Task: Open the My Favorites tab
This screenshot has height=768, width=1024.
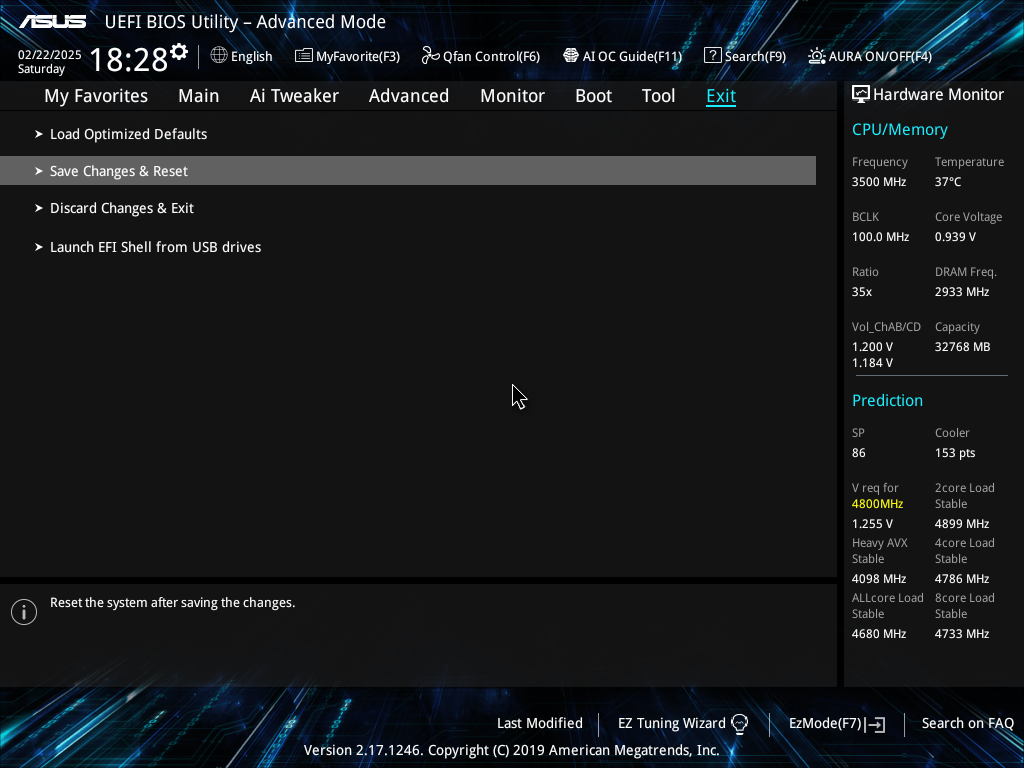Action: (96, 96)
